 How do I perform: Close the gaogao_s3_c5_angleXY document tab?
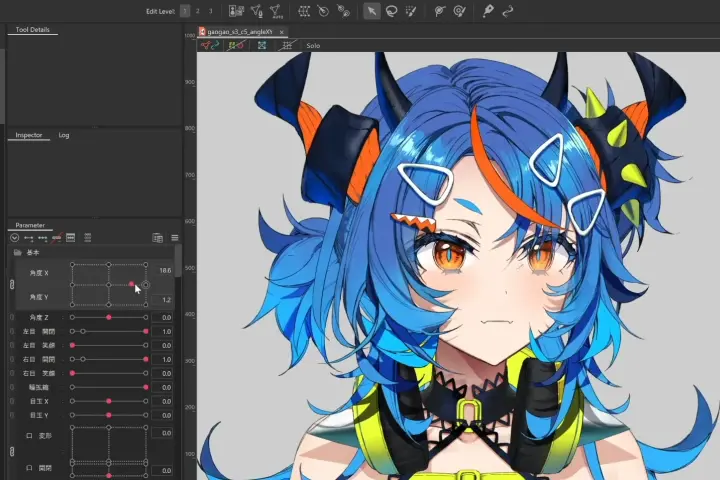(x=283, y=33)
